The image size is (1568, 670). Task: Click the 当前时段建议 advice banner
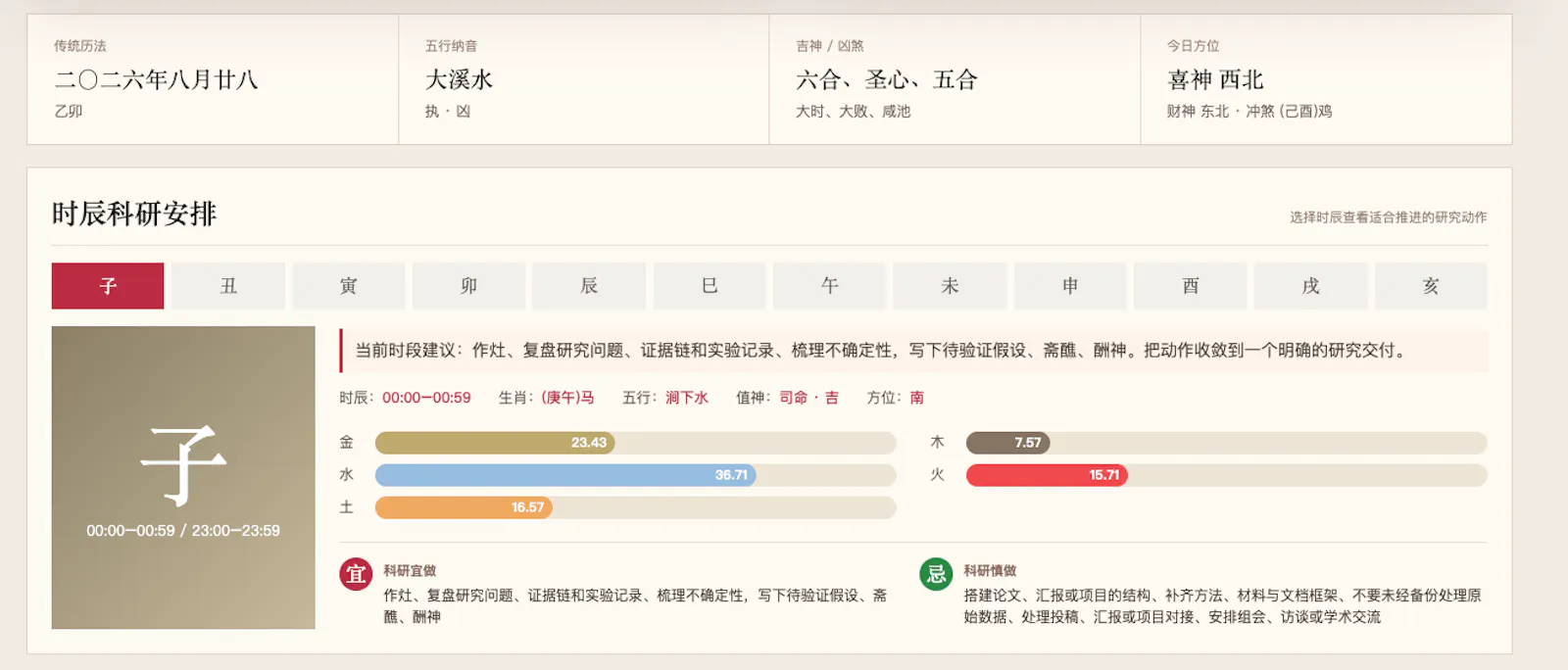pyautogui.click(x=914, y=351)
